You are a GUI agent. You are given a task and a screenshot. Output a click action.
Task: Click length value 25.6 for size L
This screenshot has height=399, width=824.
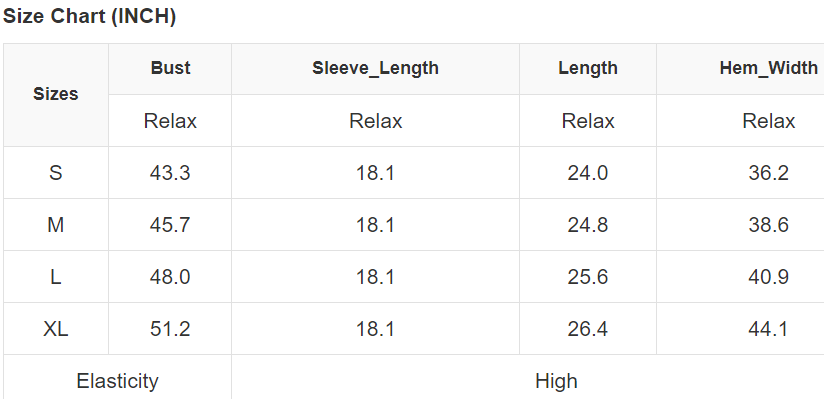pos(588,277)
